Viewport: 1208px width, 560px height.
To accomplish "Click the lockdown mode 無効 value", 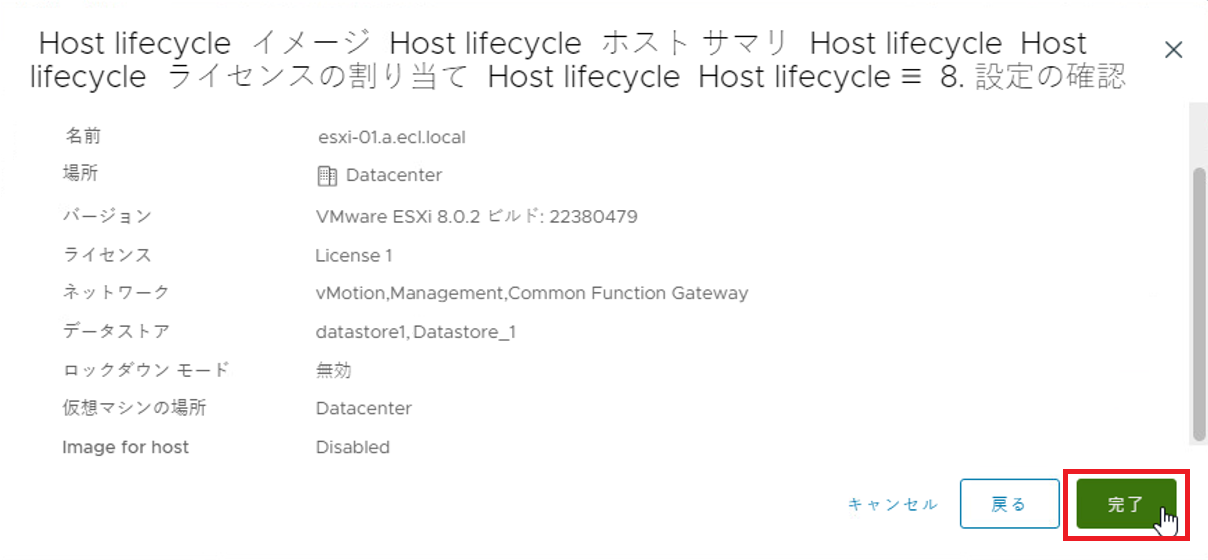I will (333, 370).
